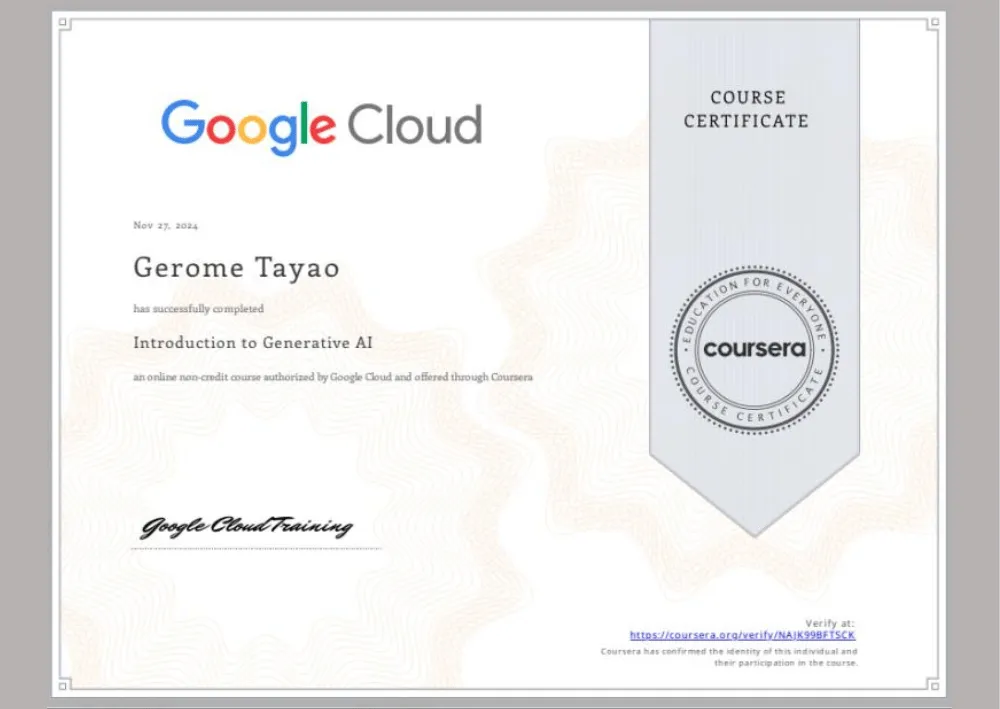Click the Coursera seal emblem

(x=754, y=350)
